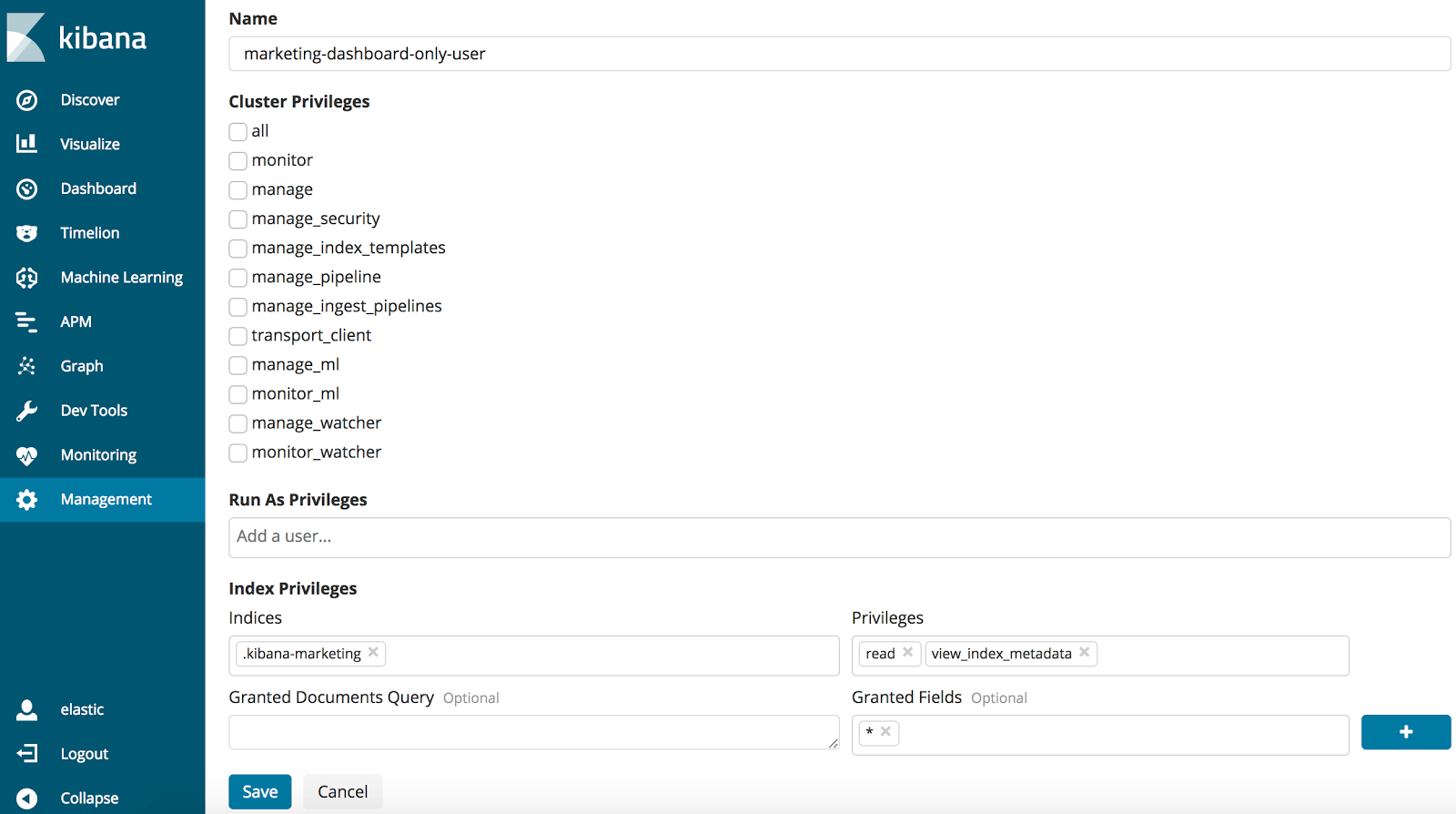The image size is (1456, 814).
Task: Open the Run As Privileges user selector
Action: 839,537
